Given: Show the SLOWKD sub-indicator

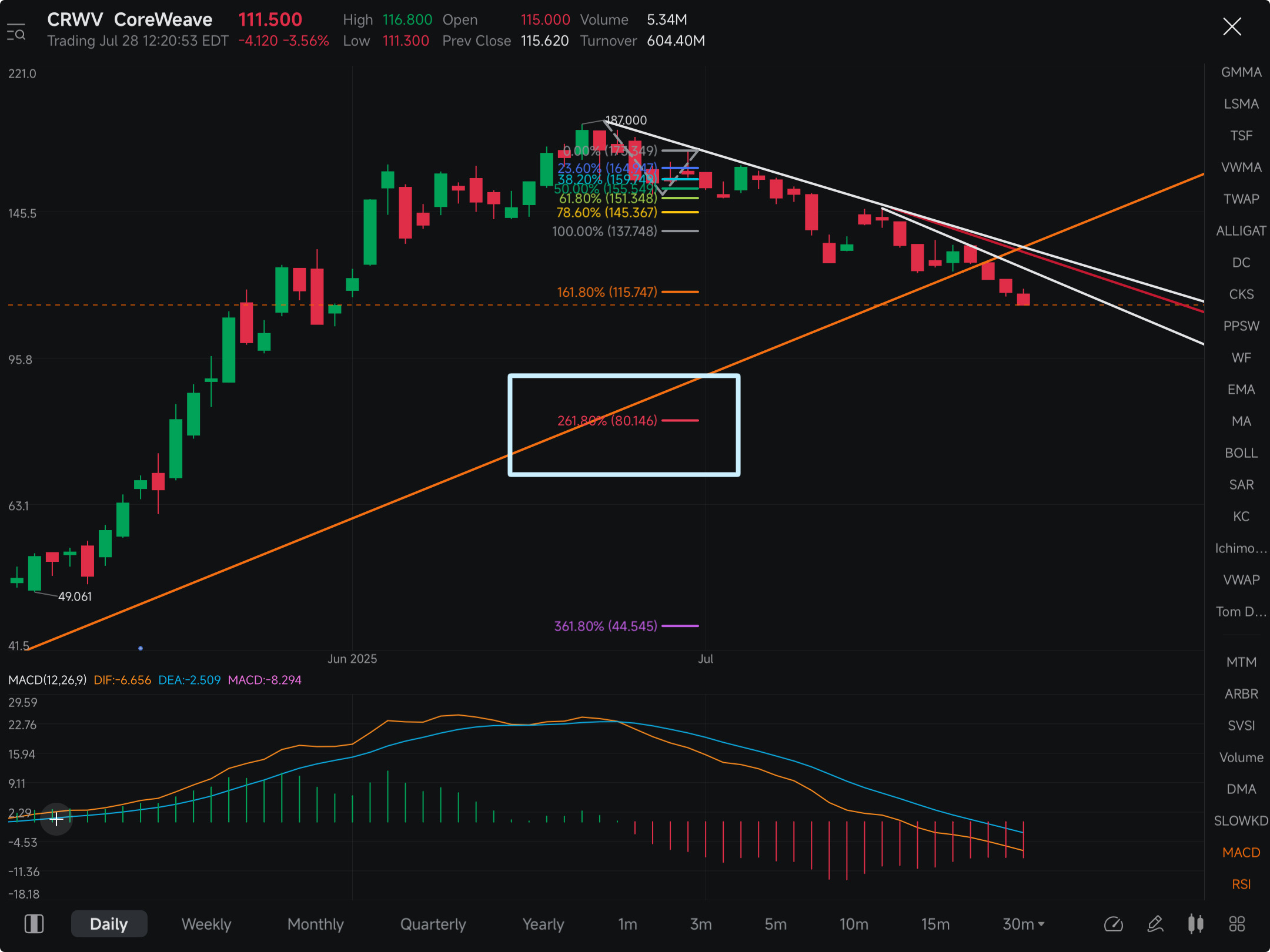Looking at the screenshot, I should [1241, 821].
